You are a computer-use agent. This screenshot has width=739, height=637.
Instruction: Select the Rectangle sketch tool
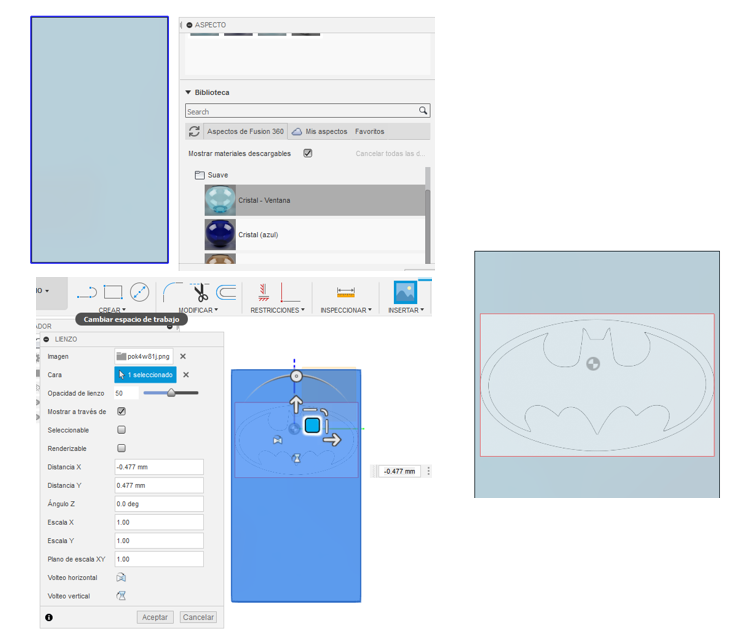click(113, 293)
